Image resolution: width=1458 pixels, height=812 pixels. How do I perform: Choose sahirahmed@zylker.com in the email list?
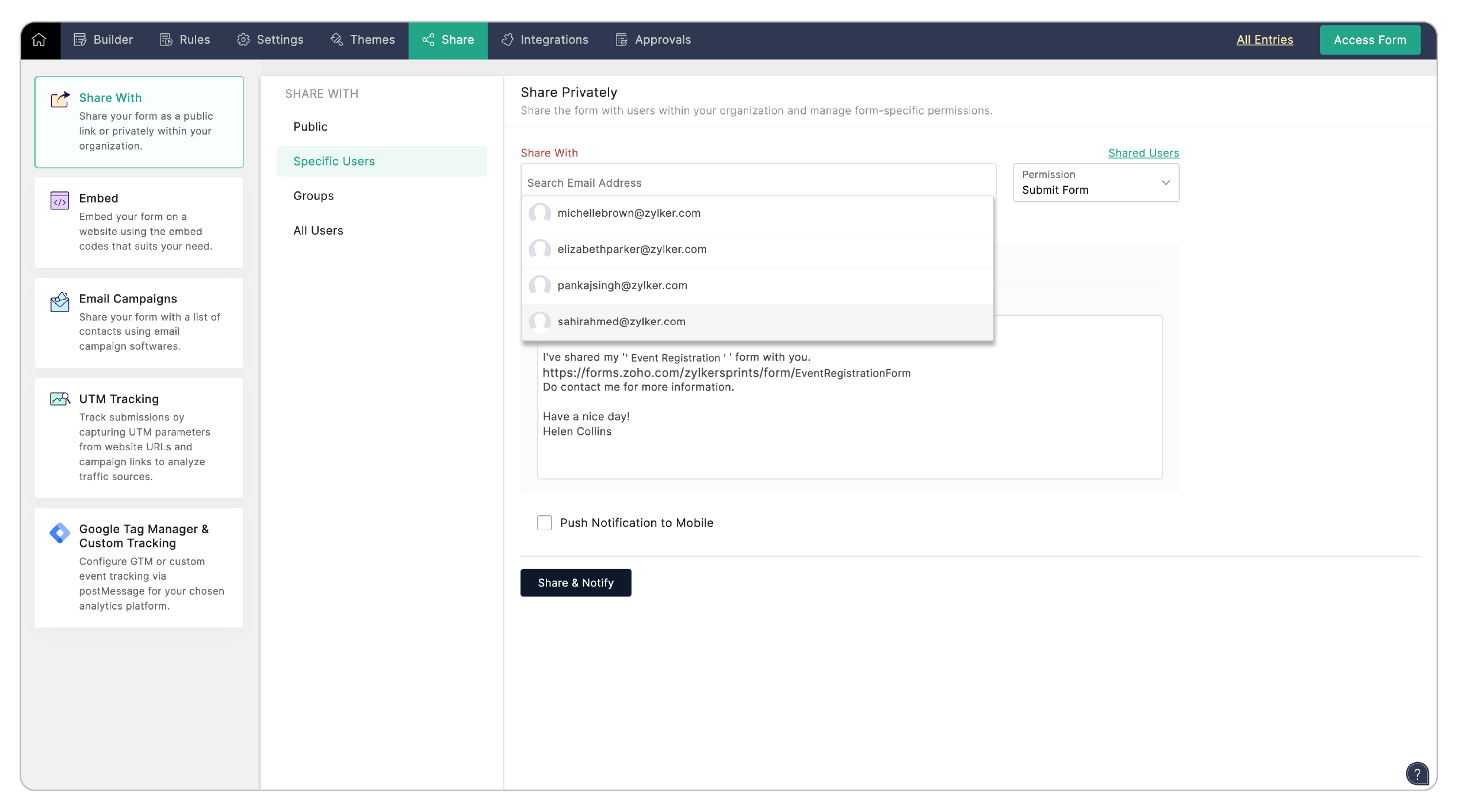[x=621, y=322]
